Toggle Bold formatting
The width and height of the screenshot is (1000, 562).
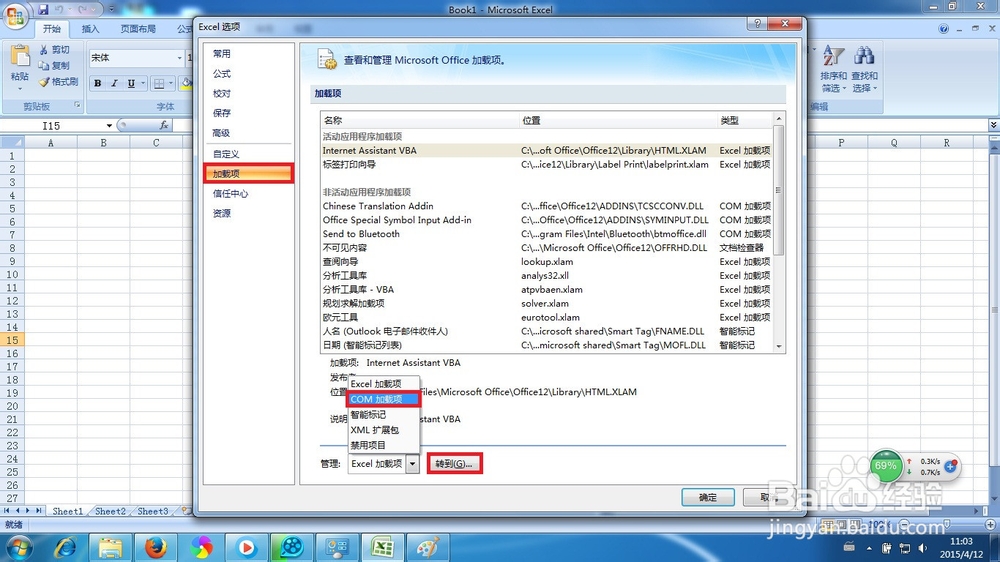click(x=98, y=83)
